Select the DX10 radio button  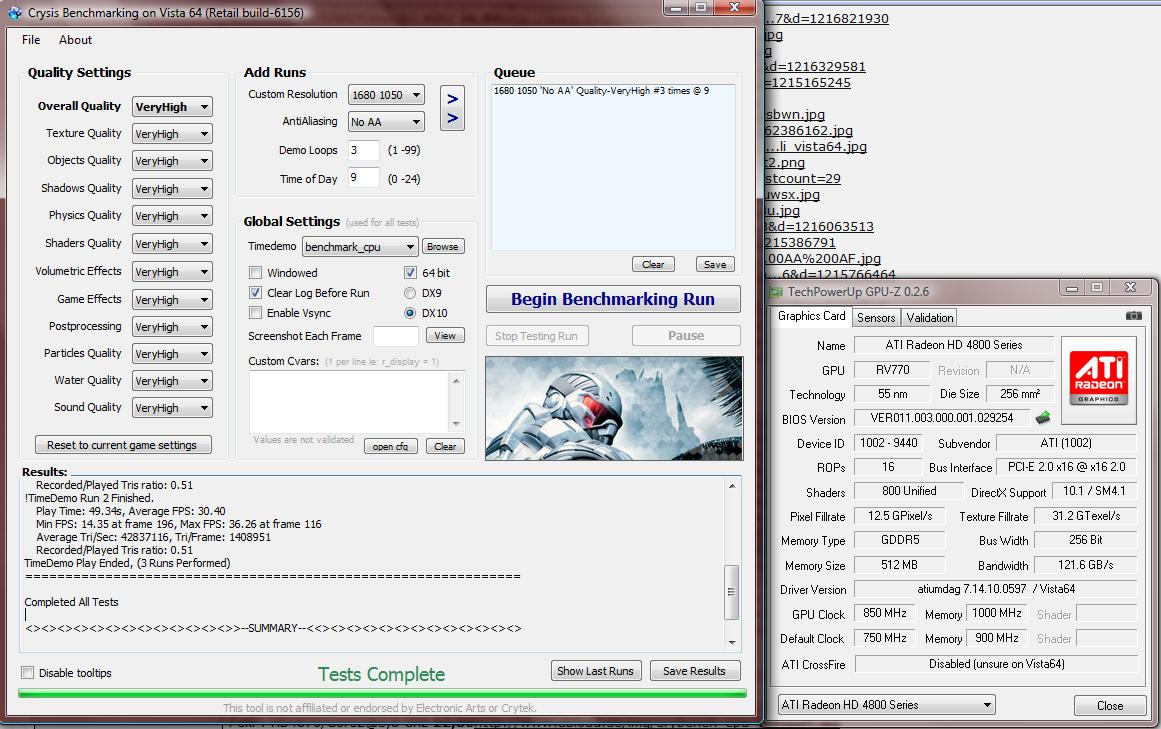click(x=409, y=312)
